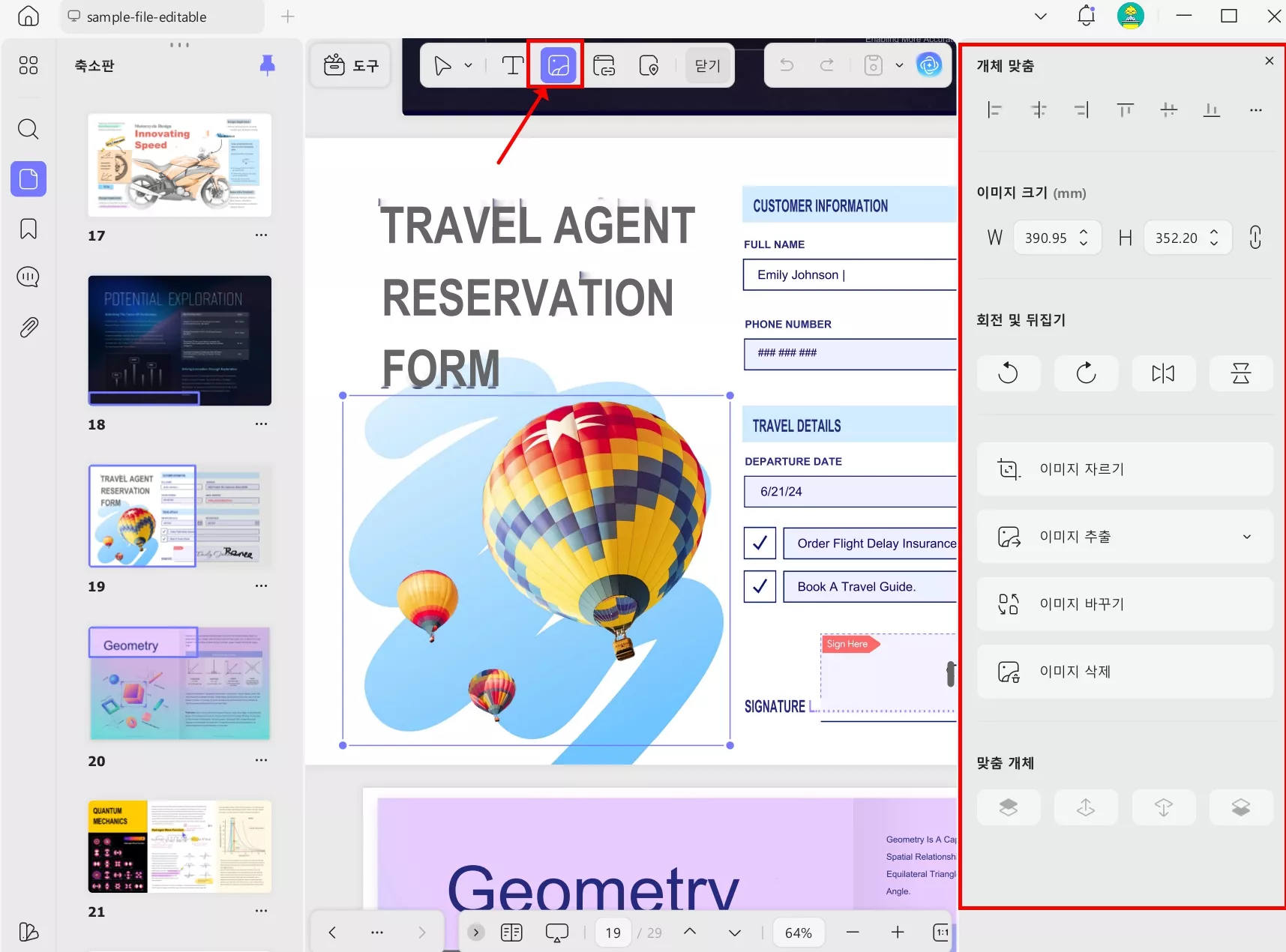The height and width of the screenshot is (952, 1286).
Task: Open the search panel icon
Action: coord(28,129)
